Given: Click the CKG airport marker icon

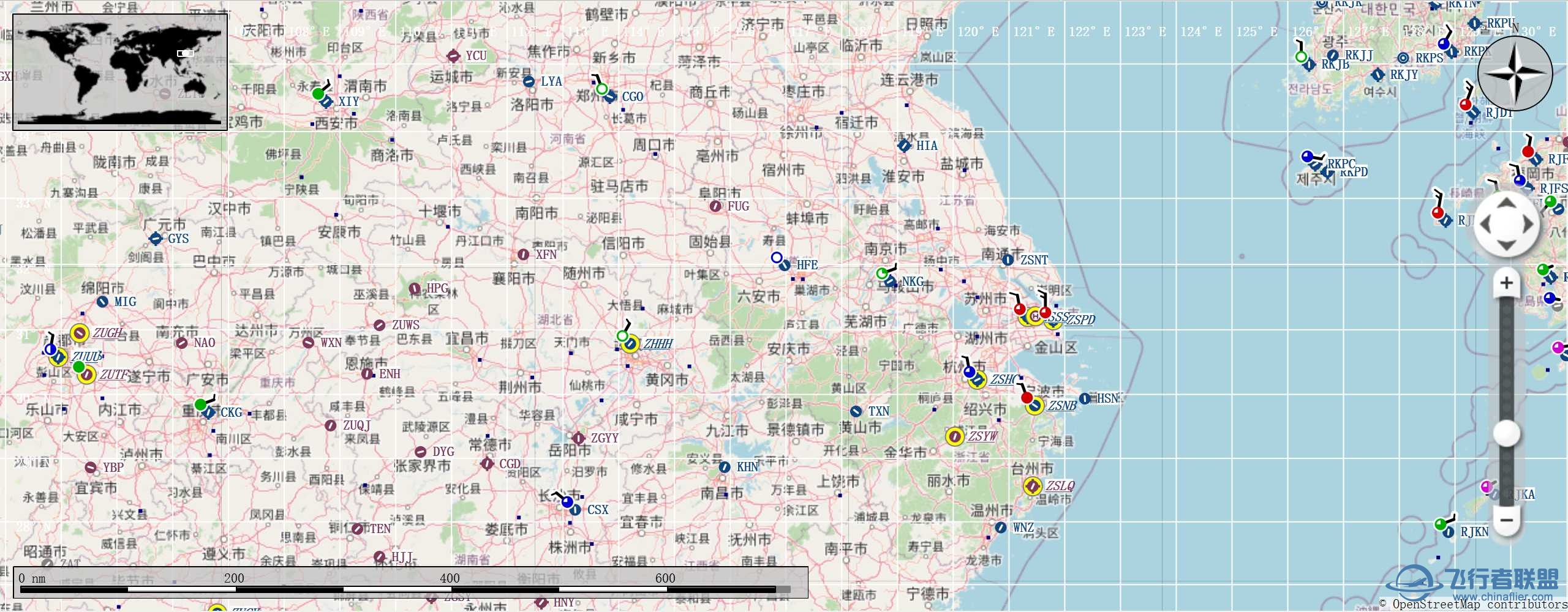Looking at the screenshot, I should [209, 412].
